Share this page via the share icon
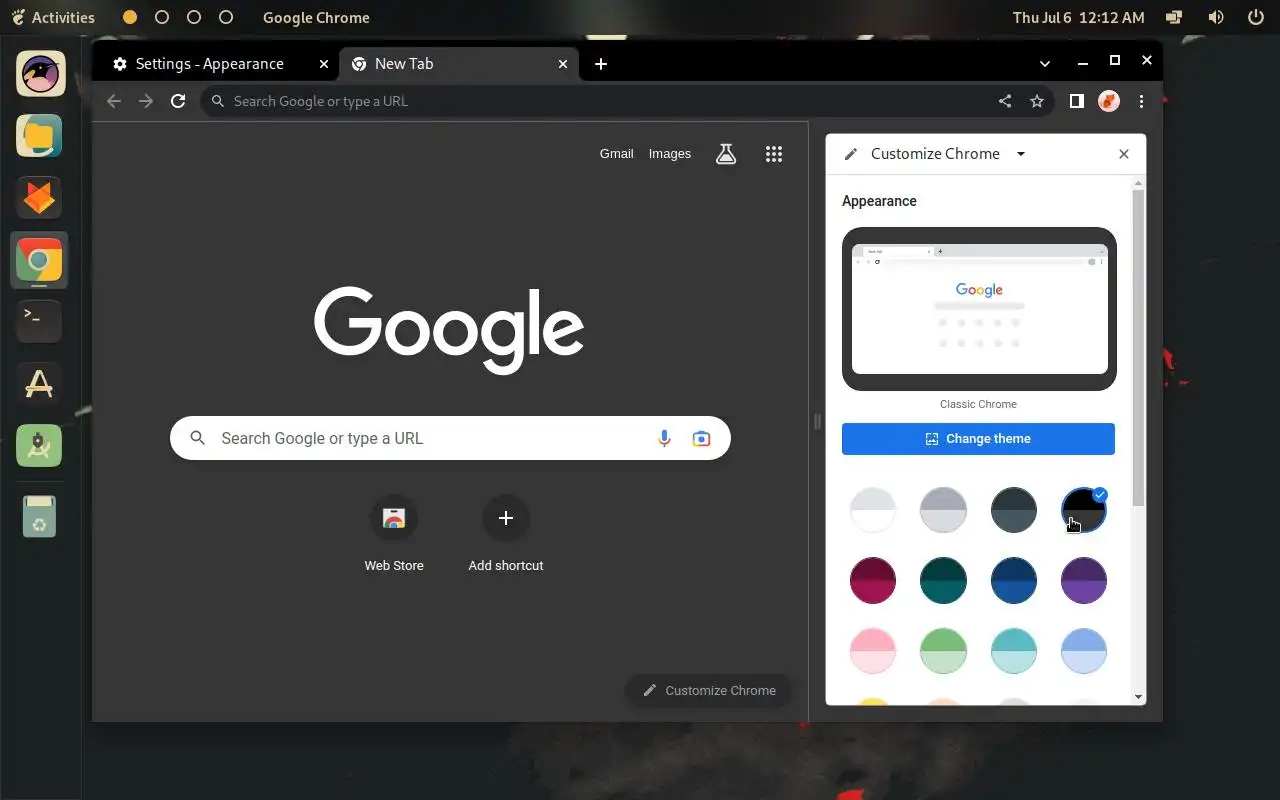This screenshot has width=1280, height=800. coord(1005,101)
